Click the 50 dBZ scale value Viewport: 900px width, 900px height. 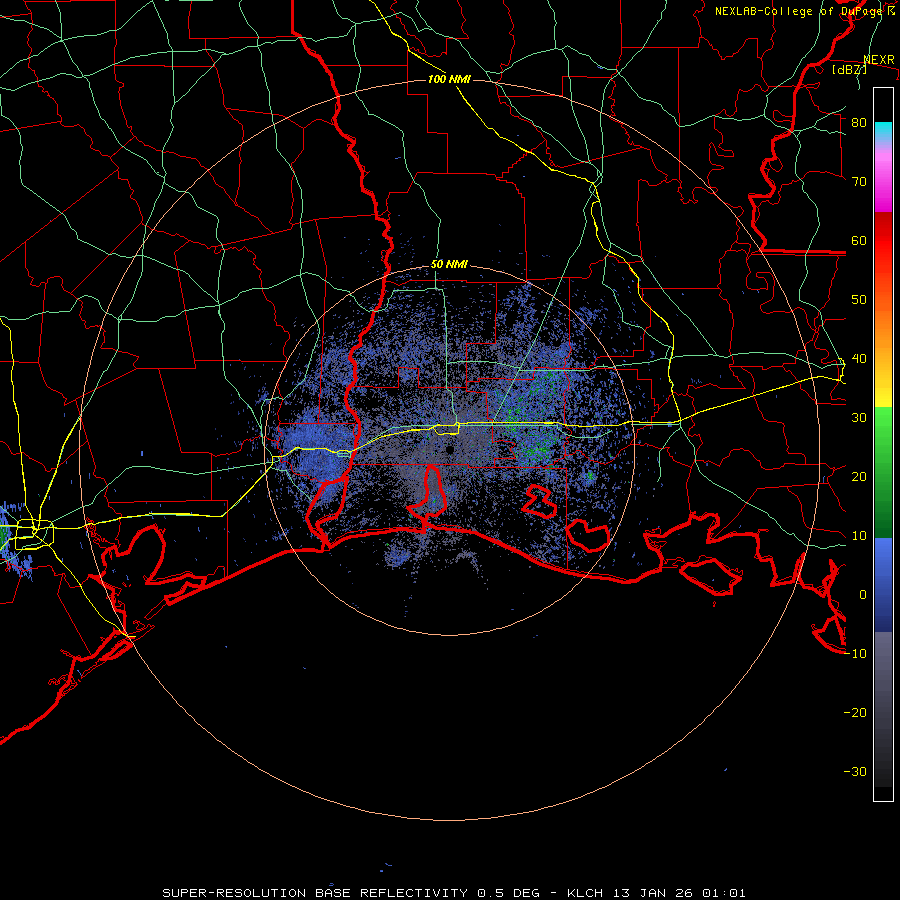(859, 300)
